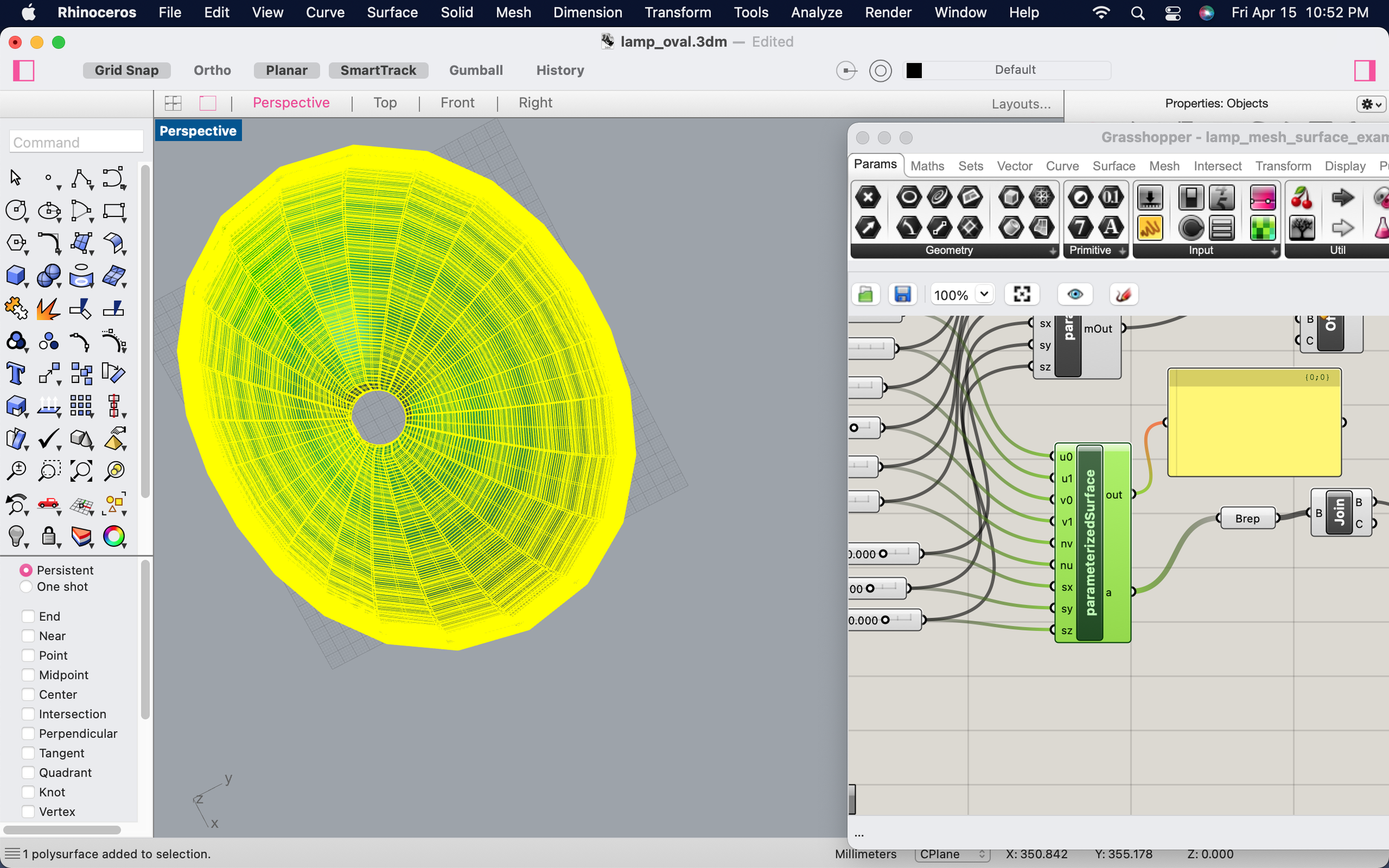1389x868 pixels.
Task: Open the Surface menu in menu bar
Action: [392, 12]
